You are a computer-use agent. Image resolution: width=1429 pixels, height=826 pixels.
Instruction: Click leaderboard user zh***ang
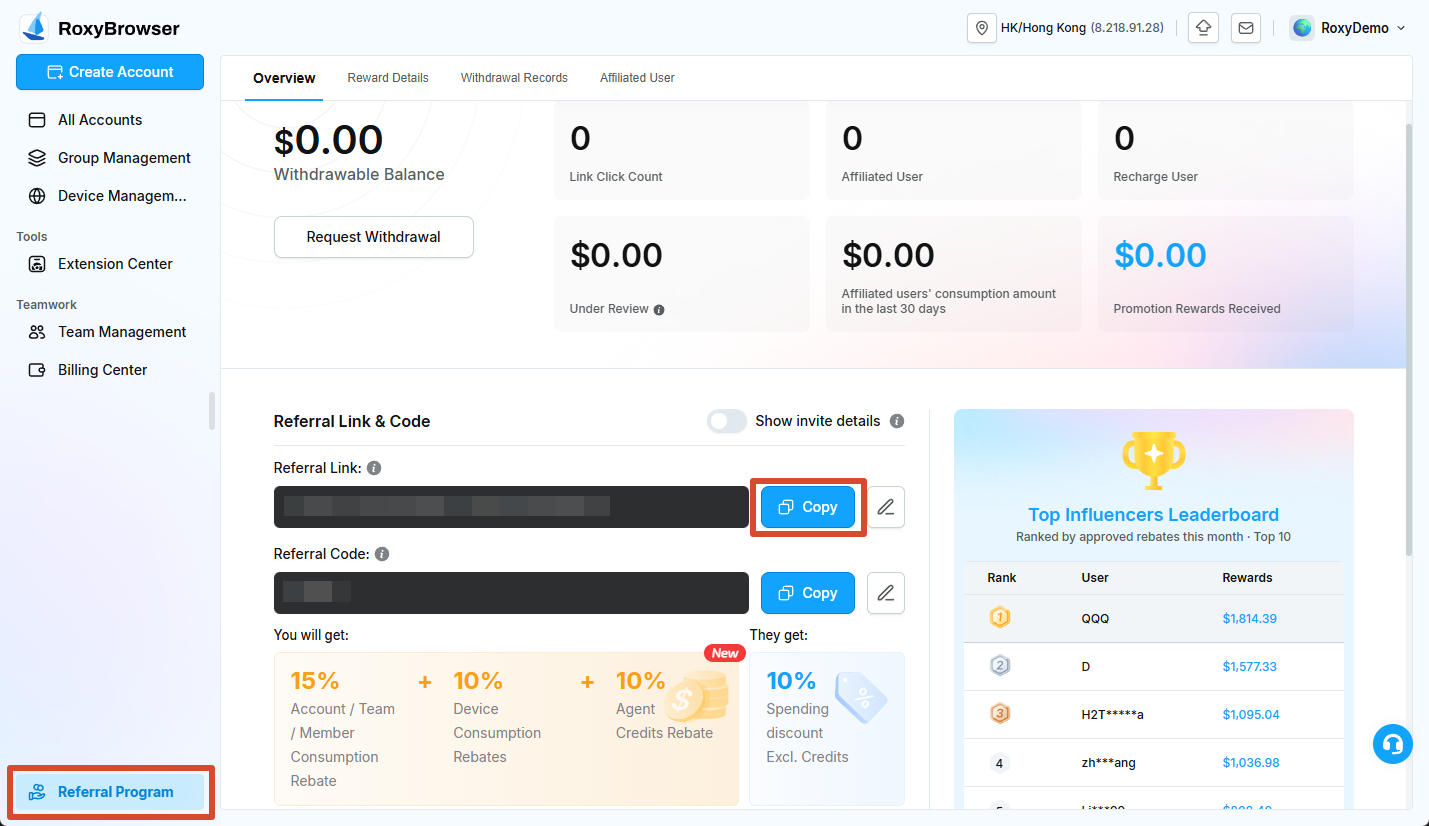(x=1108, y=763)
